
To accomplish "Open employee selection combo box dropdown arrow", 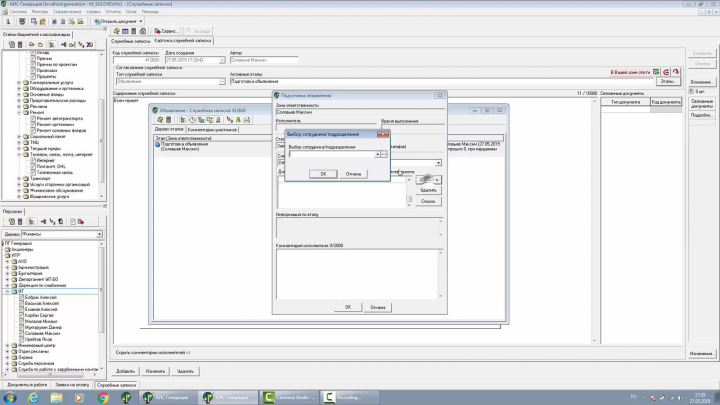I will point(377,154).
